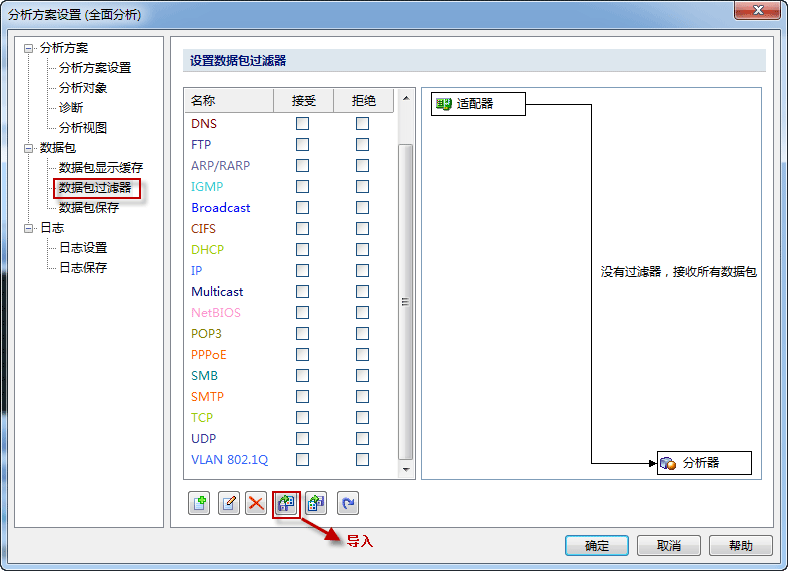
Task: Click the filter list vertical scrollbar
Action: (406, 300)
